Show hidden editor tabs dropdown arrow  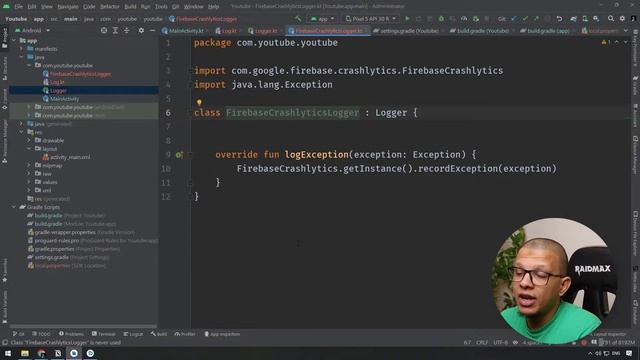tap(626, 31)
